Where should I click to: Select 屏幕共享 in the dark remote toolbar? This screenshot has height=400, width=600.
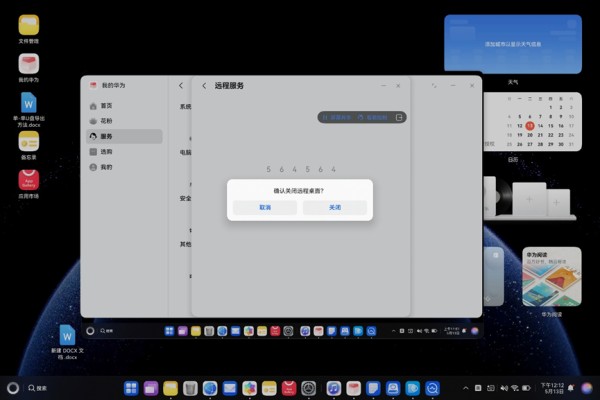(337, 118)
